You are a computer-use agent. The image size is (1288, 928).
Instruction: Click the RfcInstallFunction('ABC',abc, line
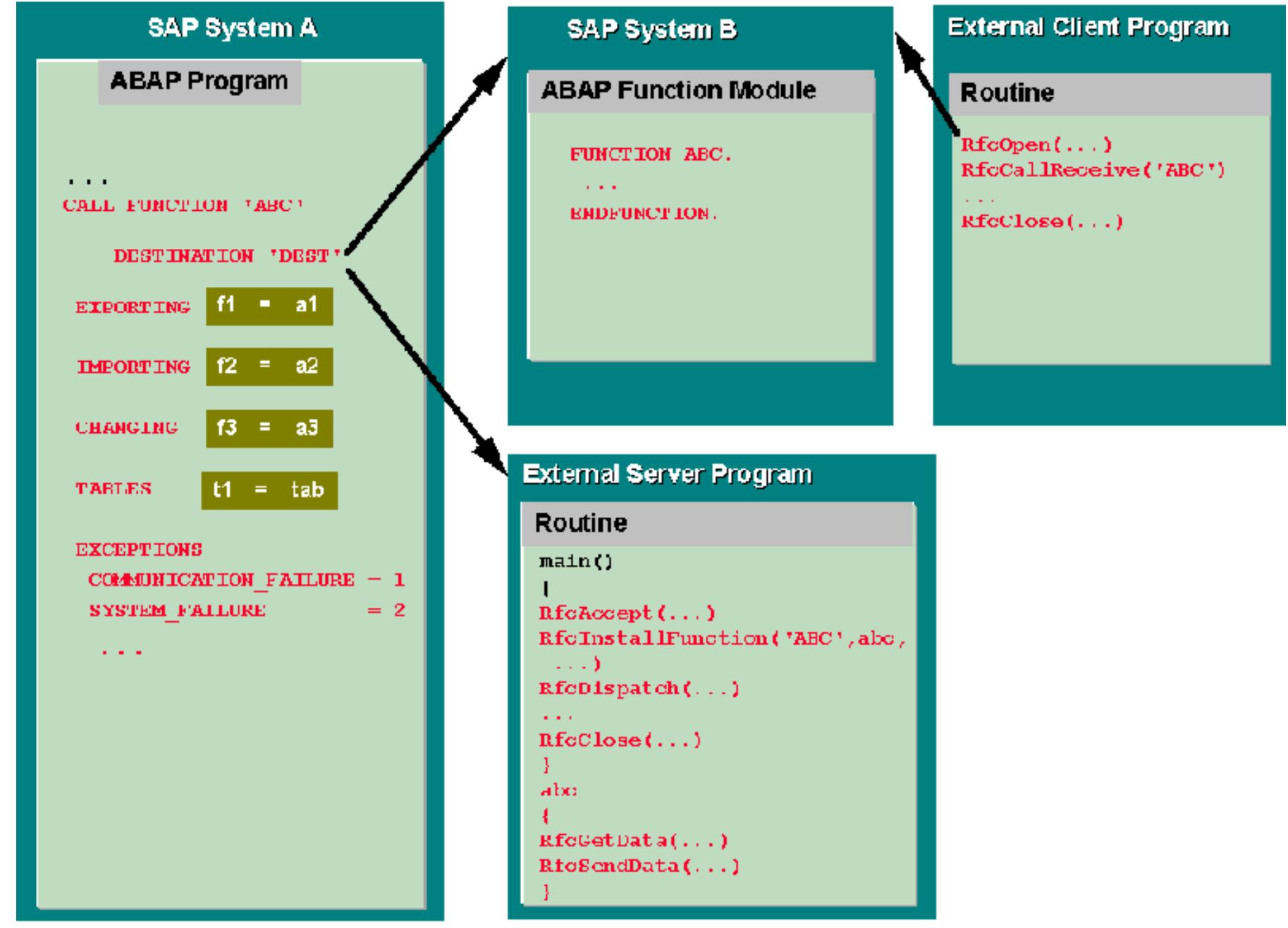click(x=723, y=639)
